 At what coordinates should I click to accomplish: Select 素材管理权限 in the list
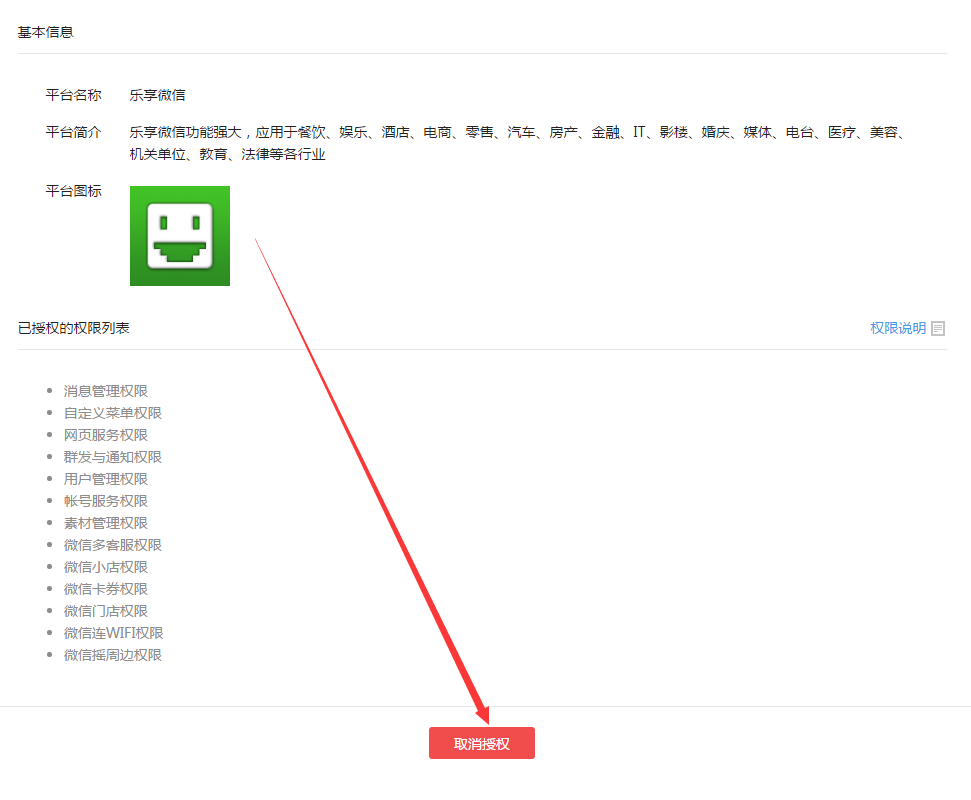pos(105,523)
